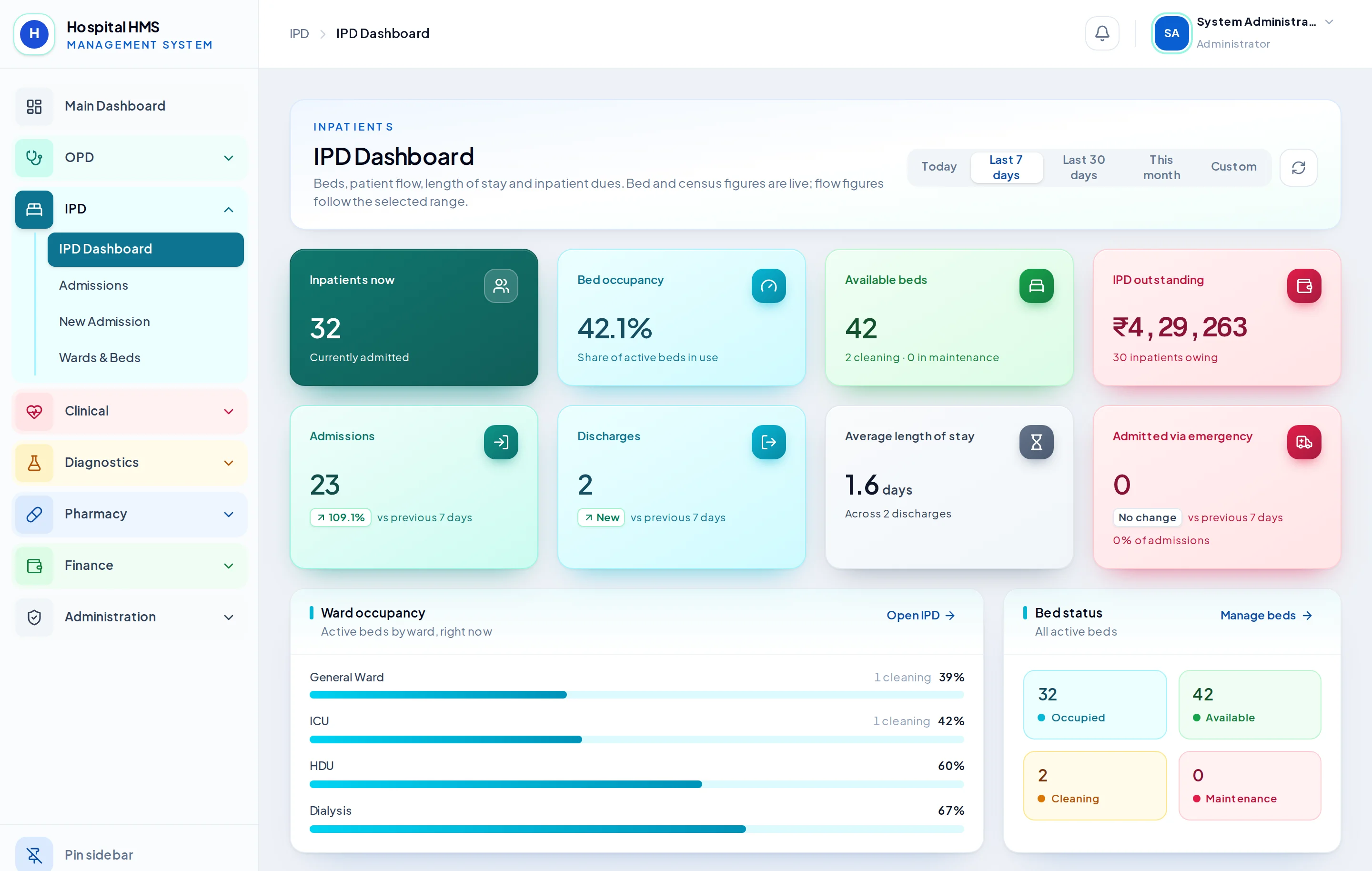Image resolution: width=1372 pixels, height=871 pixels.
Task: Open Wards & Beds in the sidebar
Action: [x=145, y=357]
